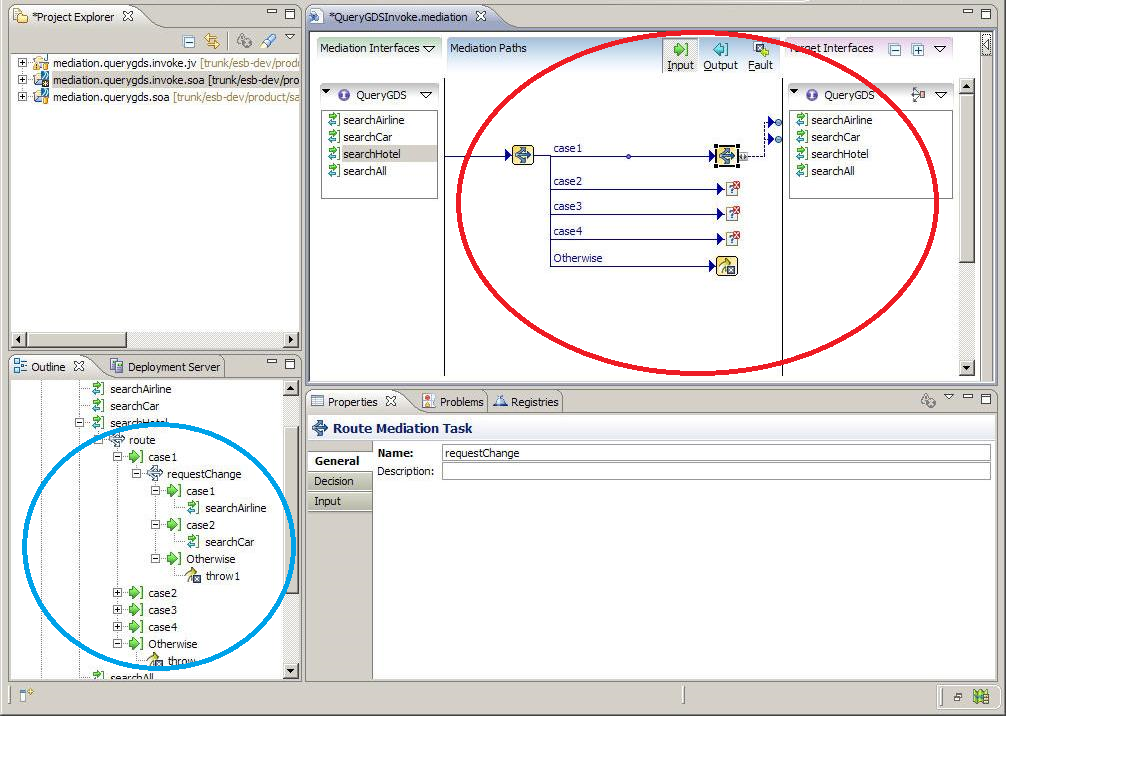Image resolution: width=1129 pixels, height=782 pixels.
Task: Click the empty Description field
Action: coord(716,471)
